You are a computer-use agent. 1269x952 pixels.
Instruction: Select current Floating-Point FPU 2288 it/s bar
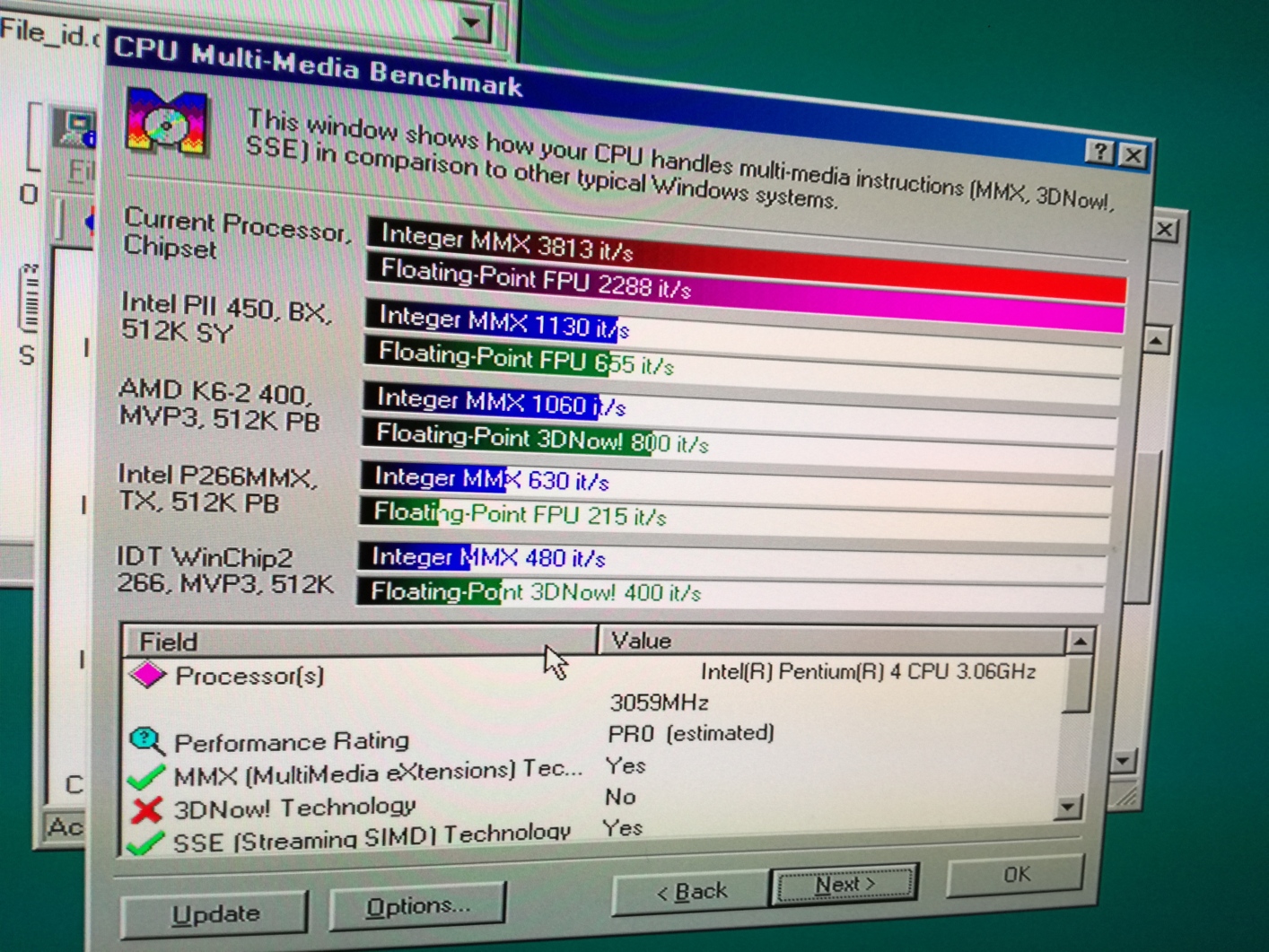point(745,293)
